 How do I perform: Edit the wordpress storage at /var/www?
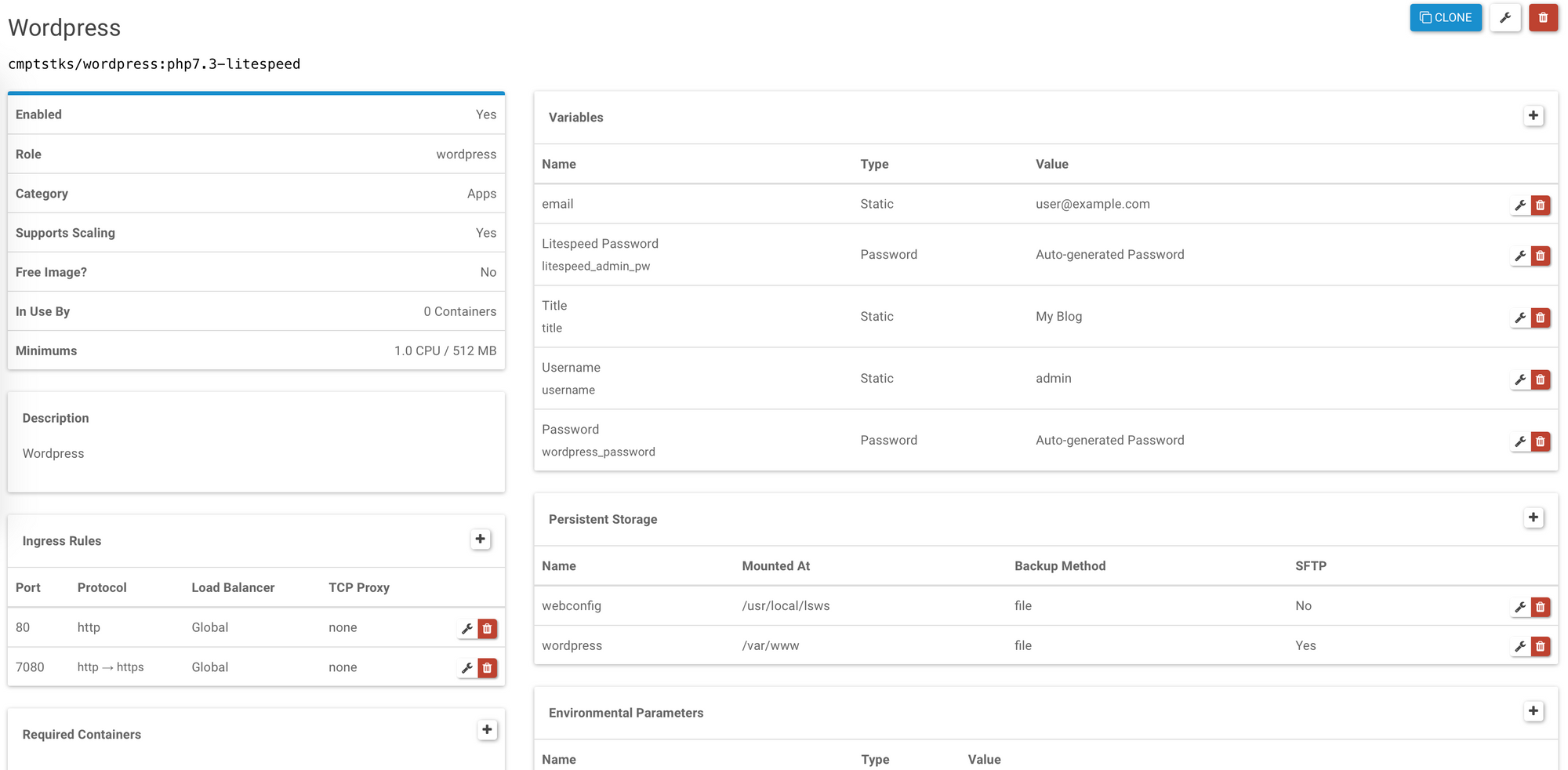pyautogui.click(x=1520, y=646)
